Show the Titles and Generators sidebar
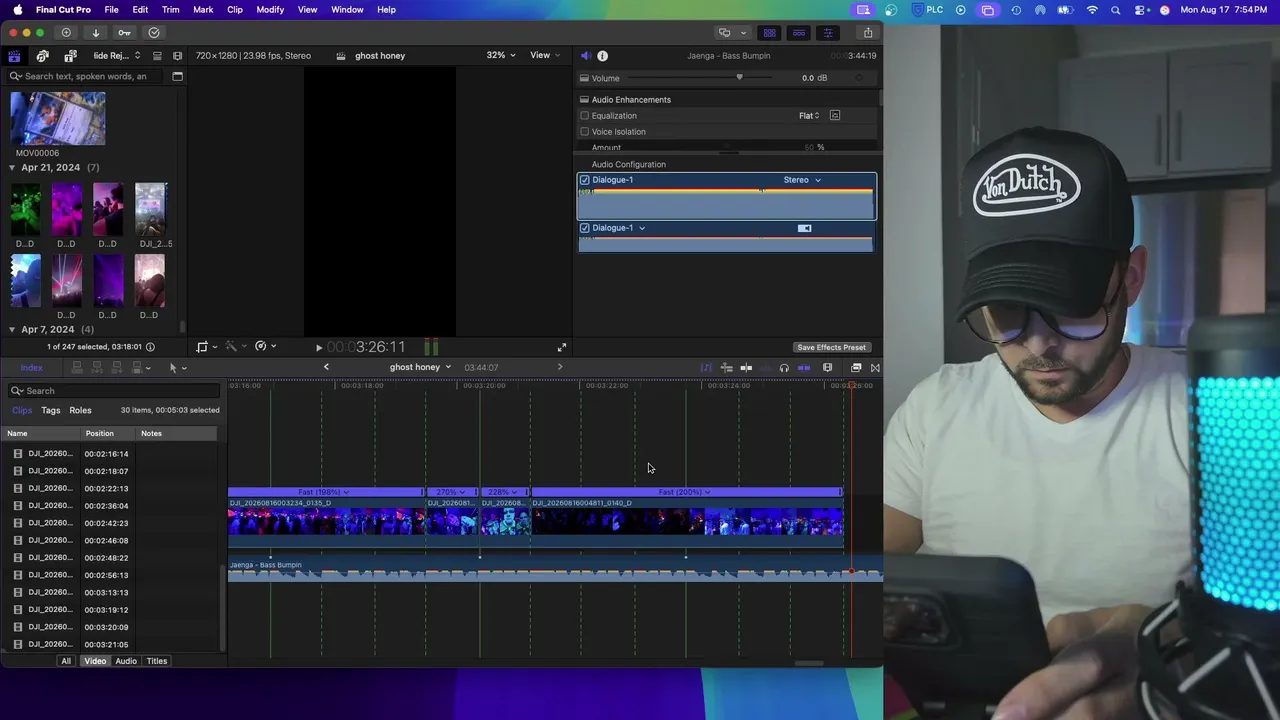1280x720 pixels. point(70,56)
